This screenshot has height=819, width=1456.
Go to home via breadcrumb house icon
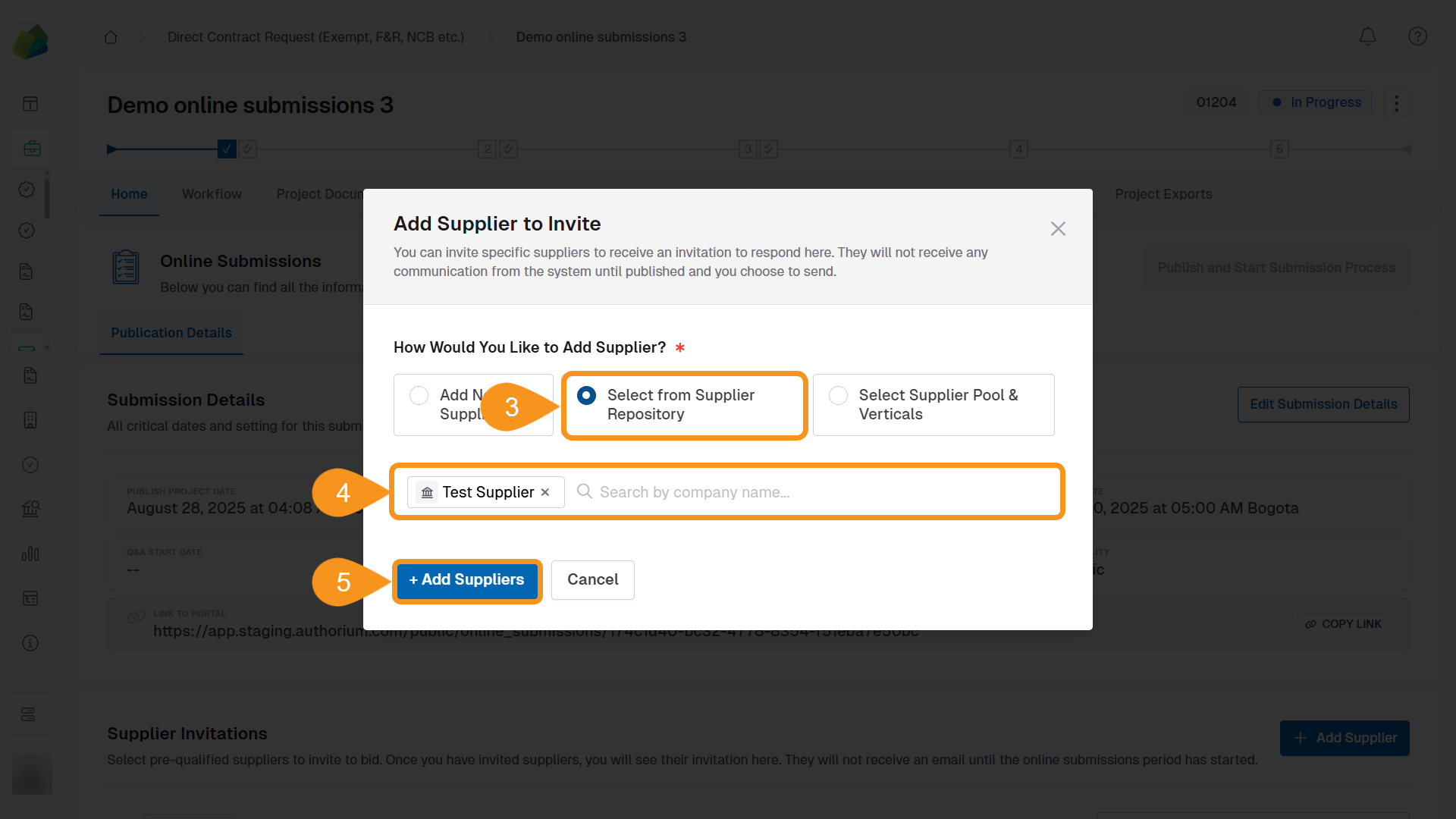[x=111, y=37]
